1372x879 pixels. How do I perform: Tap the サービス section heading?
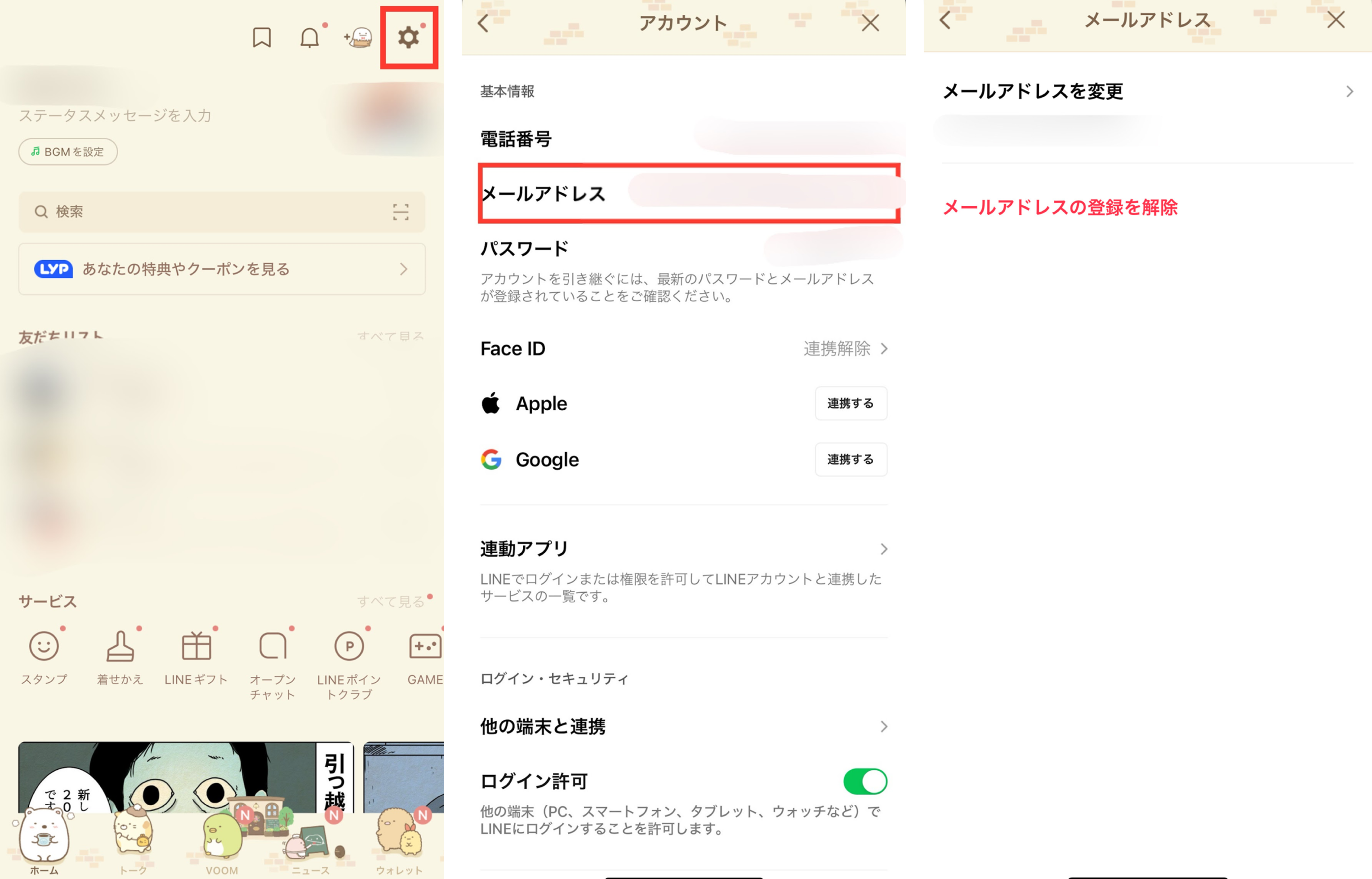(47, 602)
